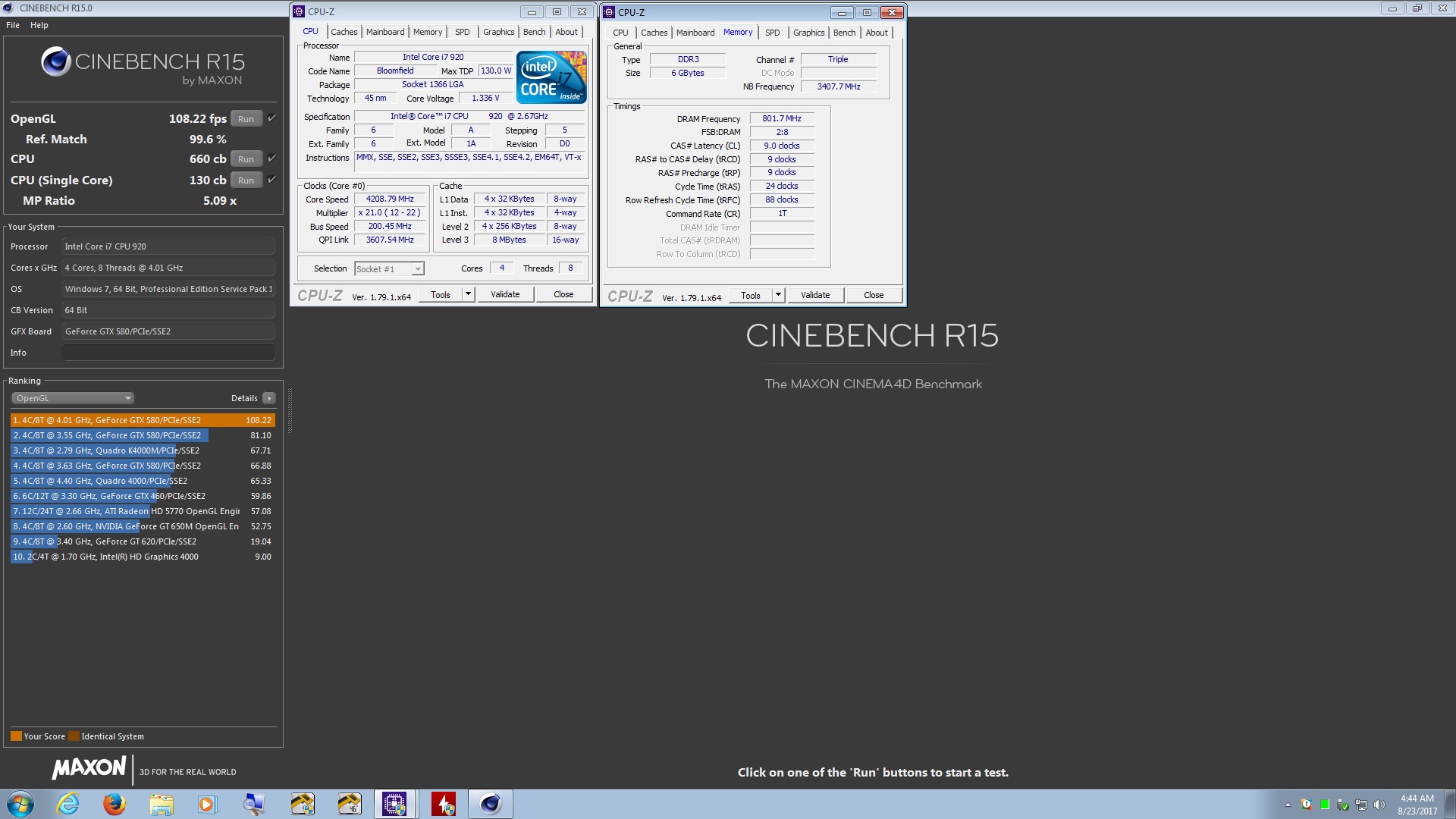Viewport: 1456px width, 819px height.
Task: Select ranking row 3 Quadro K4000M
Action: click(143, 450)
